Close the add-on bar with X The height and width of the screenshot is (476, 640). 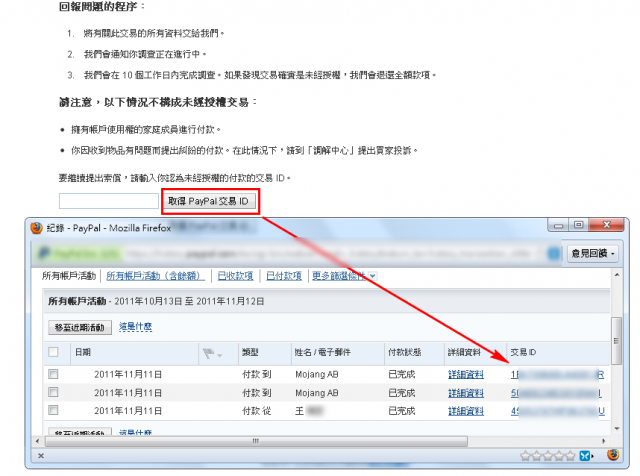(x=41, y=456)
